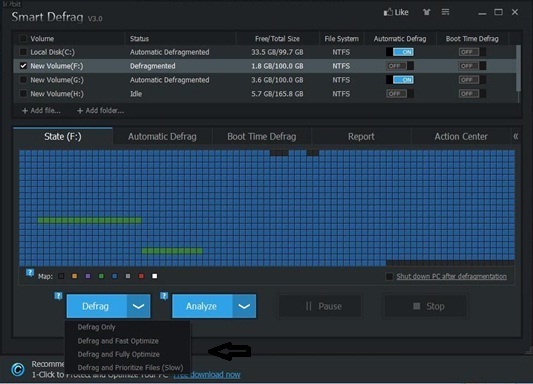The image size is (533, 384).
Task: Click the purple map legend swatch
Action: pyautogui.click(x=88, y=276)
